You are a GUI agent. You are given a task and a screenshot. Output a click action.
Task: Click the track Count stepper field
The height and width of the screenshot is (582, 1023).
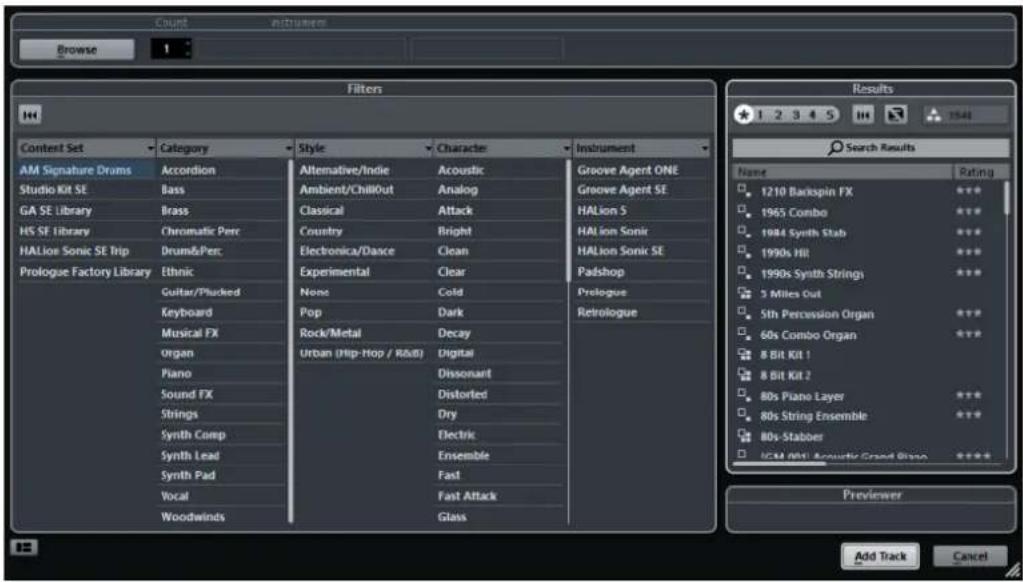tap(171, 49)
